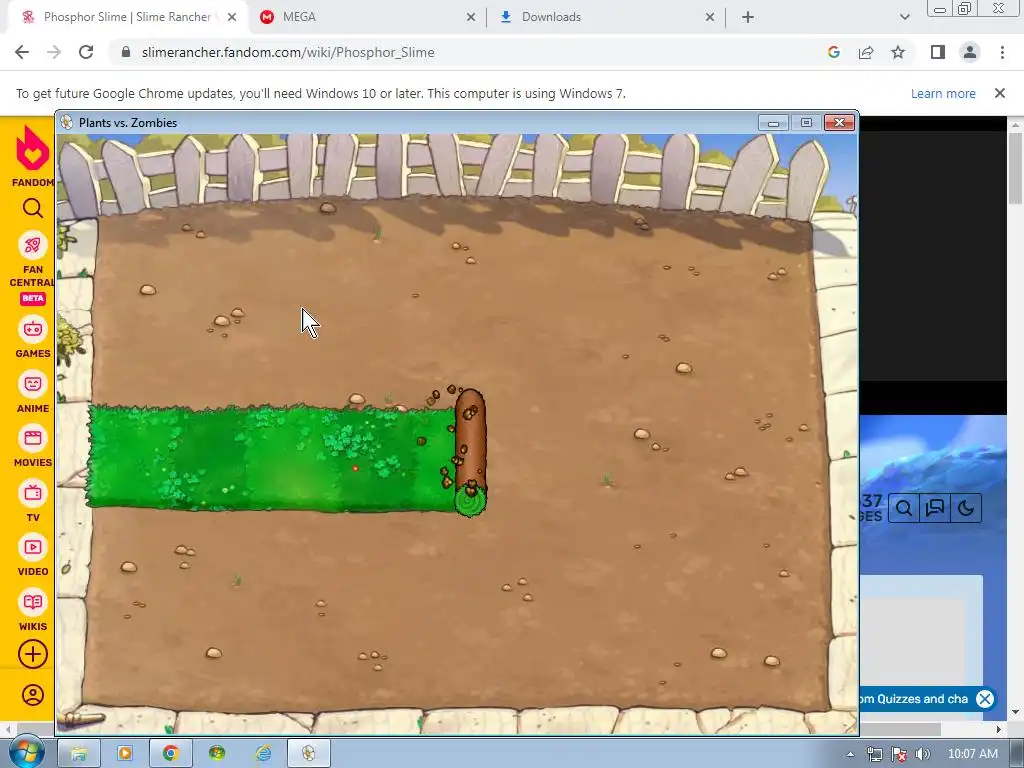The image size is (1024, 768).
Task: Show hidden tray icons arrow
Action: (x=850, y=754)
